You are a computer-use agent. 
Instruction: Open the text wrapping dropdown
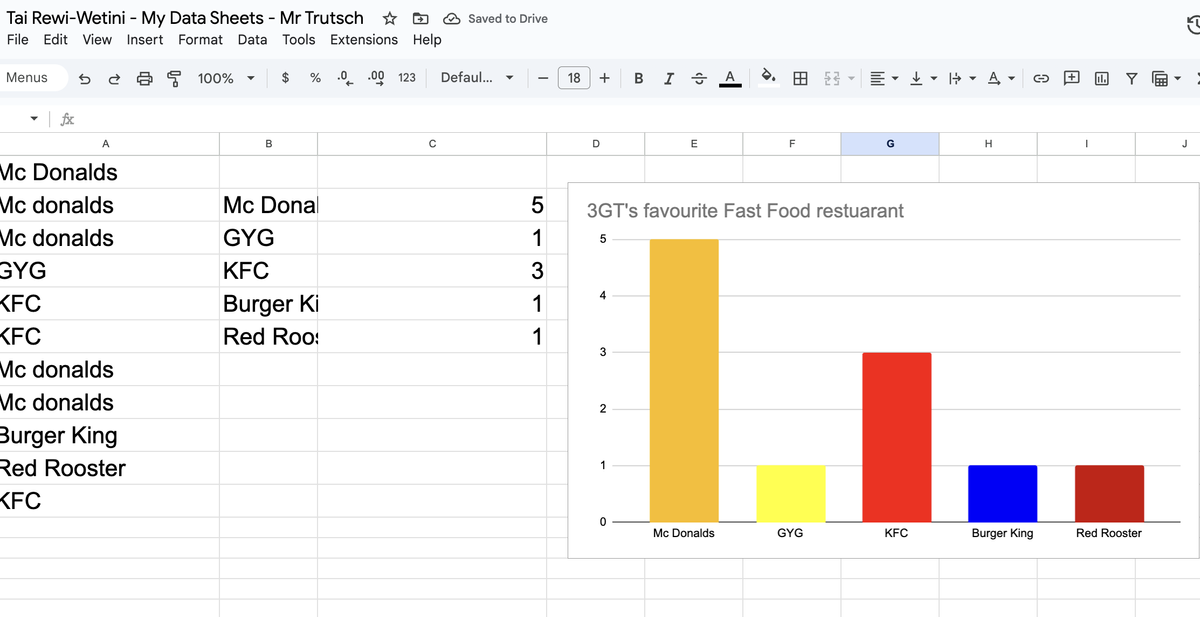click(x=960, y=78)
